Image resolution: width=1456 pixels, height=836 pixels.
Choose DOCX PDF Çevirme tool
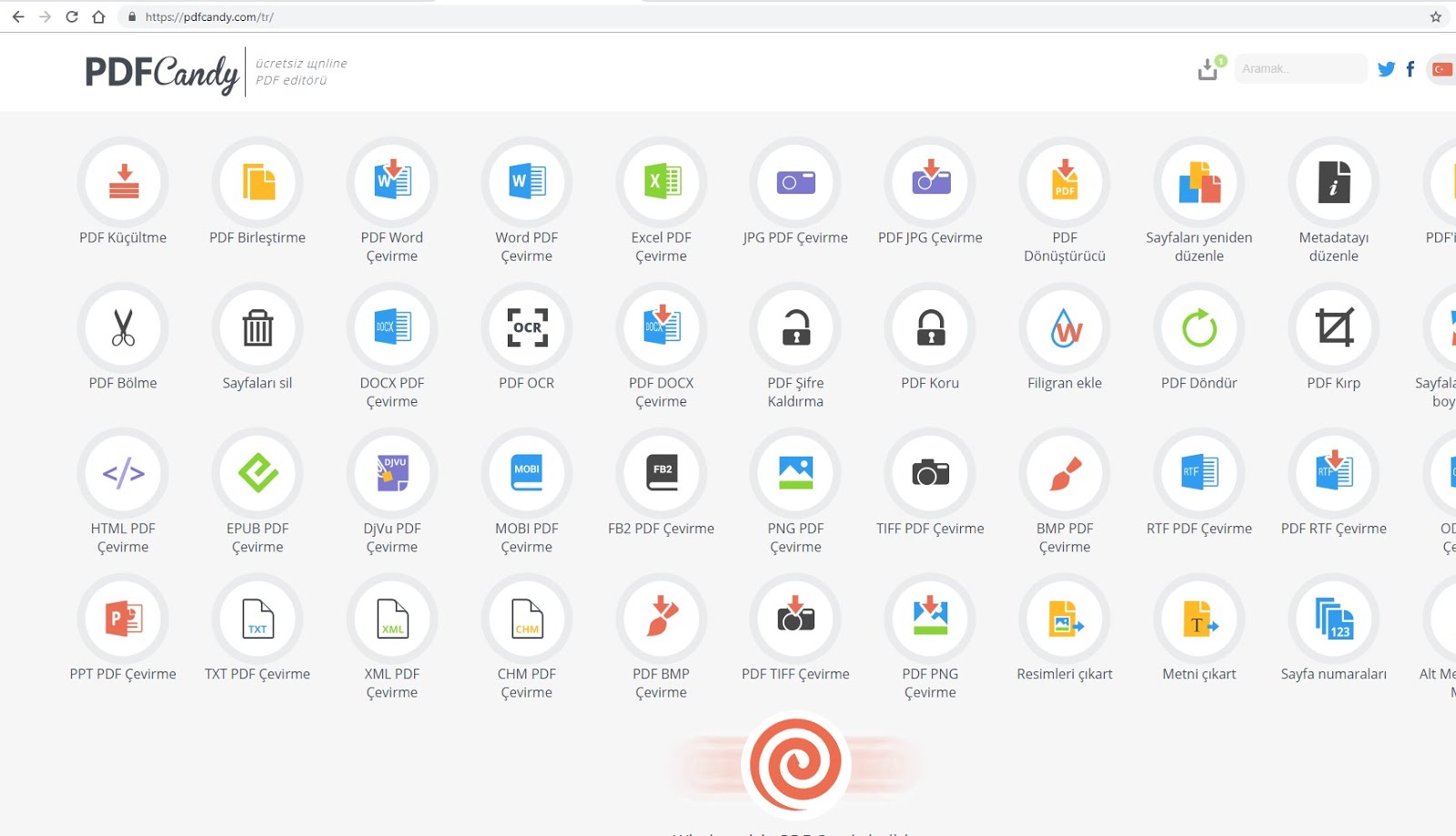(x=392, y=327)
